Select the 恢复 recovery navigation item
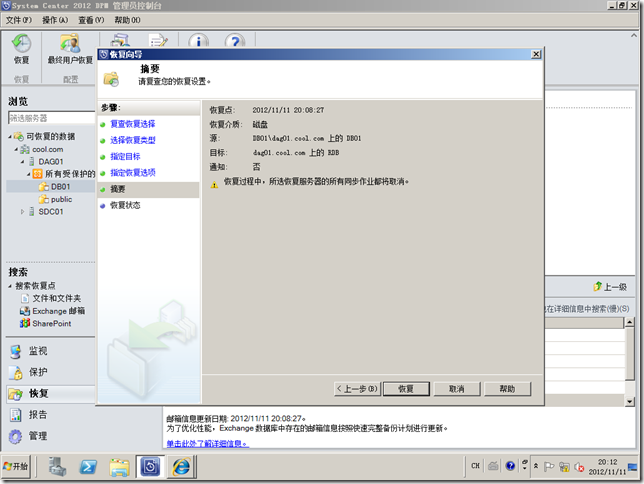Viewport: 644px width, 484px height. 50,394
